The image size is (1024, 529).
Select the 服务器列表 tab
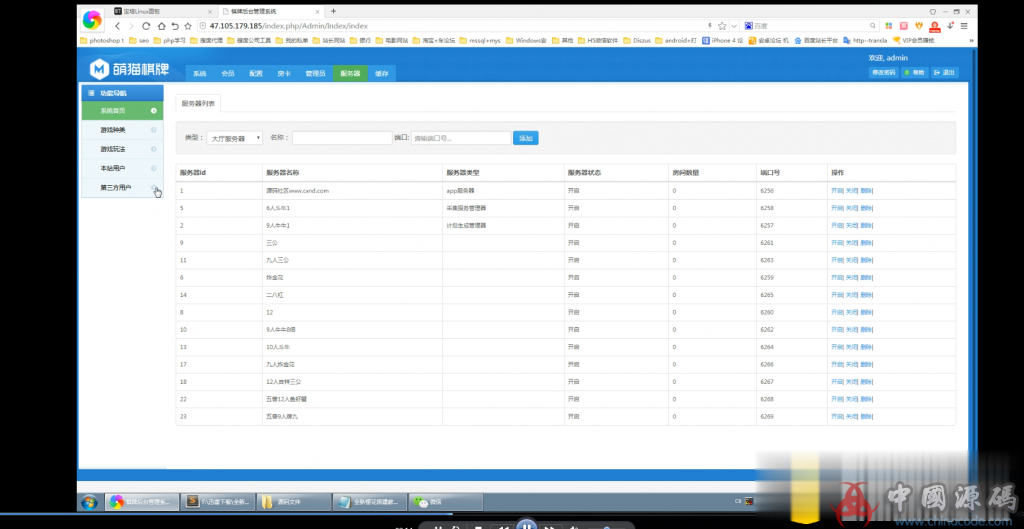click(199, 103)
